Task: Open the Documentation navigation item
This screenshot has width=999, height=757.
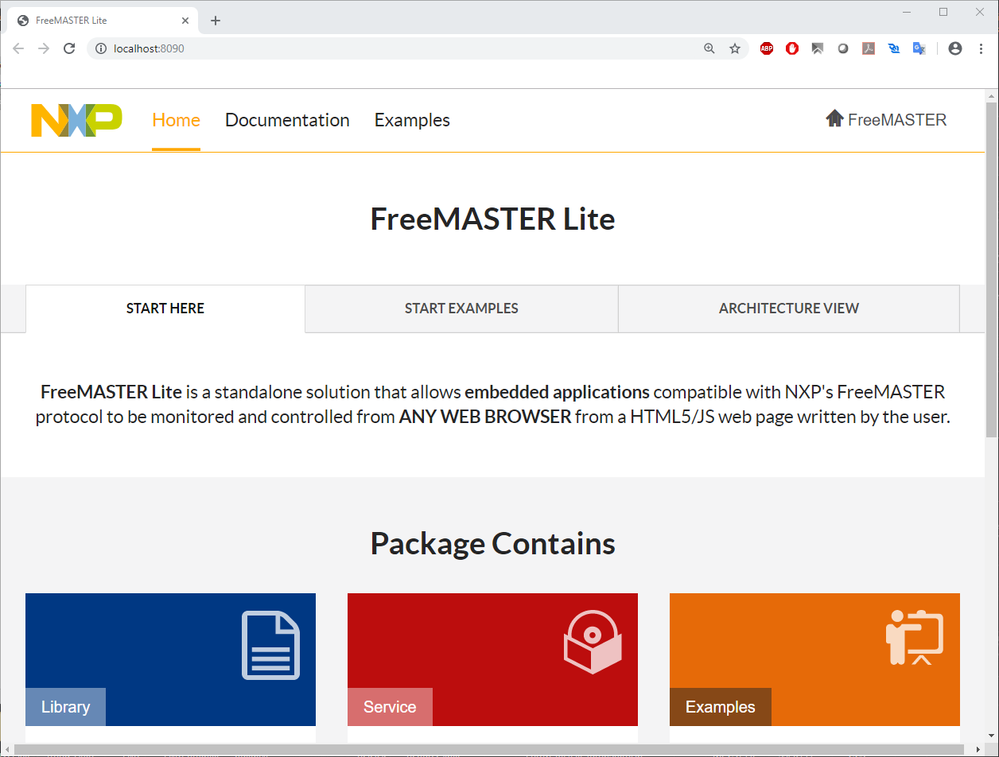Action: (287, 120)
